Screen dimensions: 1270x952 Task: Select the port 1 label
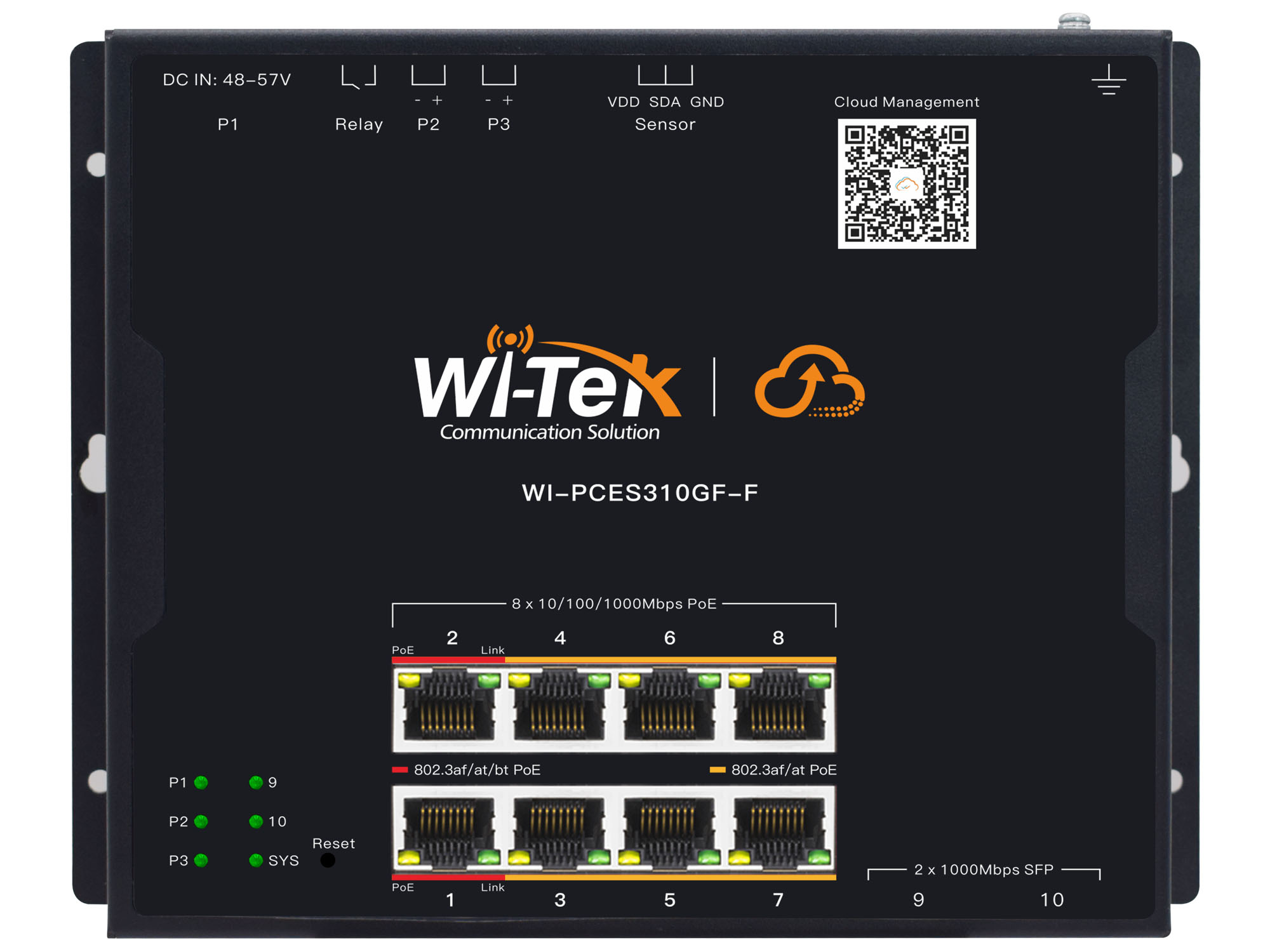(451, 899)
